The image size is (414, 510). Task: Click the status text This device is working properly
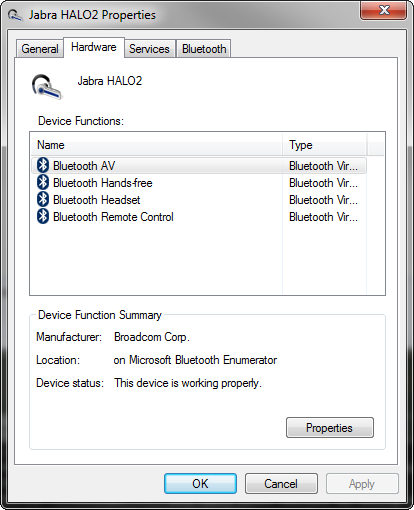[x=188, y=383]
